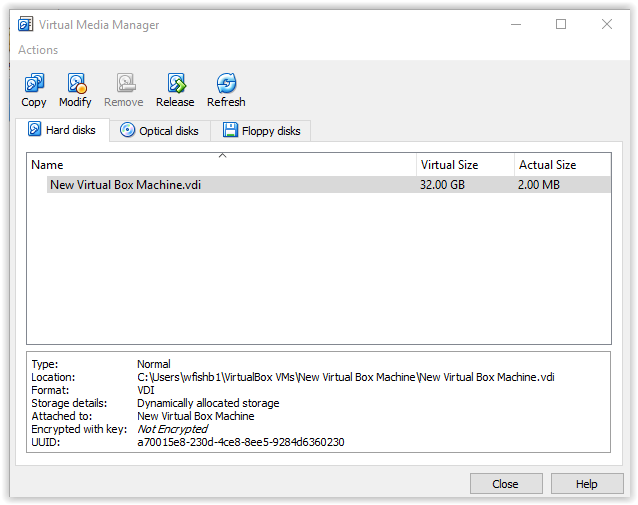The image size is (638, 505).
Task: Open the Actions menu
Action: tap(38, 50)
